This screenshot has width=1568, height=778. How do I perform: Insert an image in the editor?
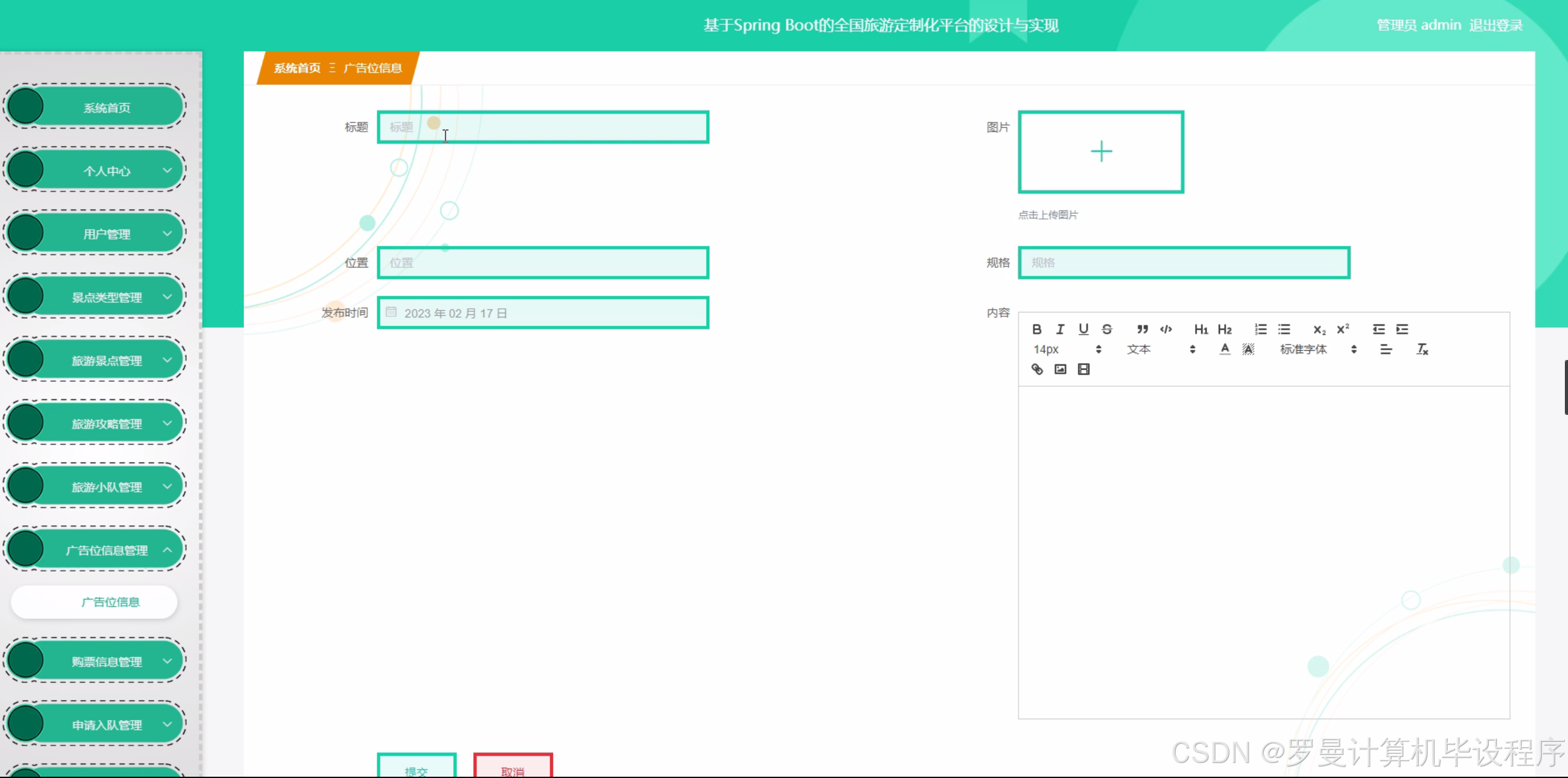[1060, 369]
